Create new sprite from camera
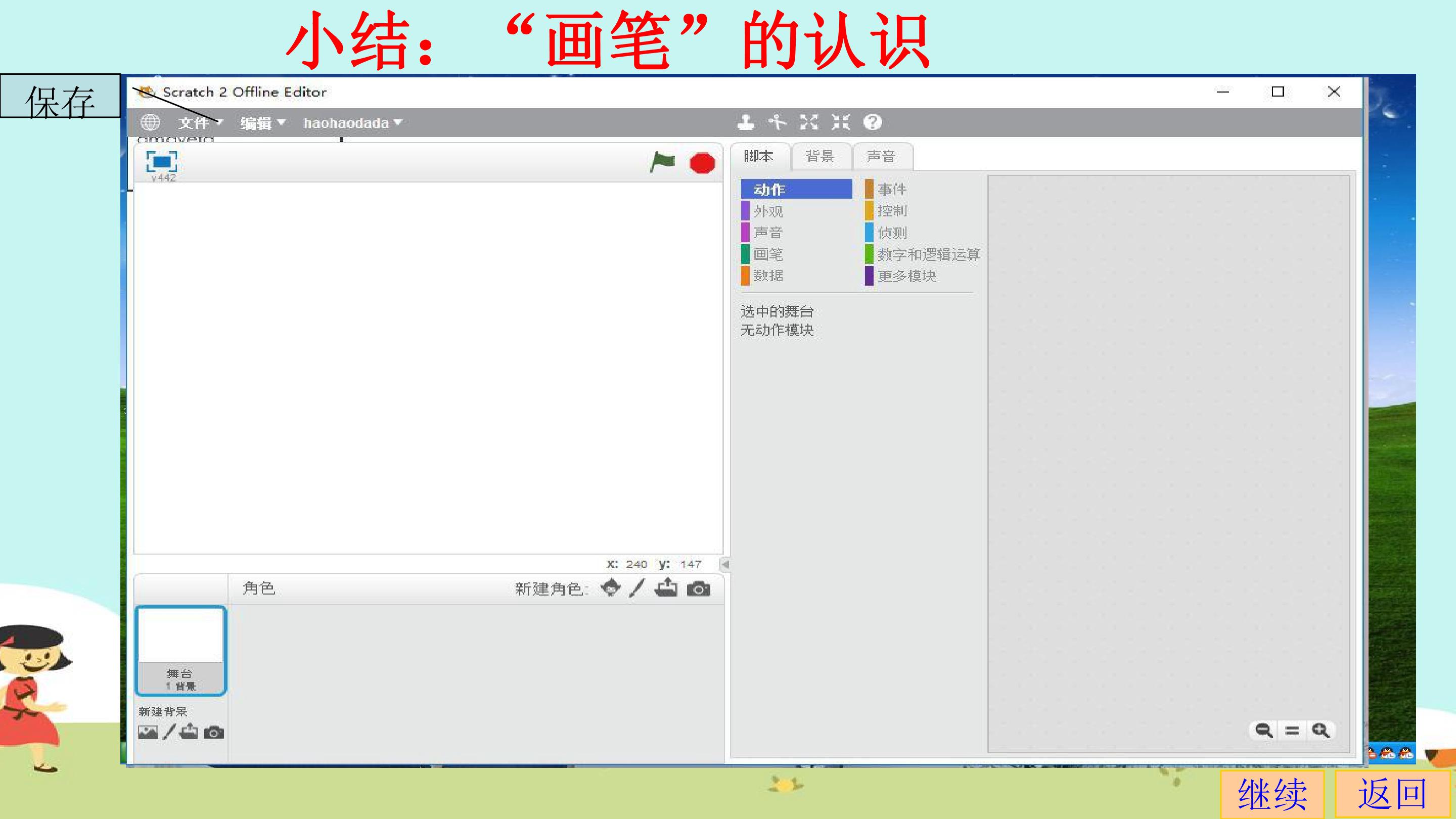Image resolution: width=1456 pixels, height=819 pixels. coord(699,589)
